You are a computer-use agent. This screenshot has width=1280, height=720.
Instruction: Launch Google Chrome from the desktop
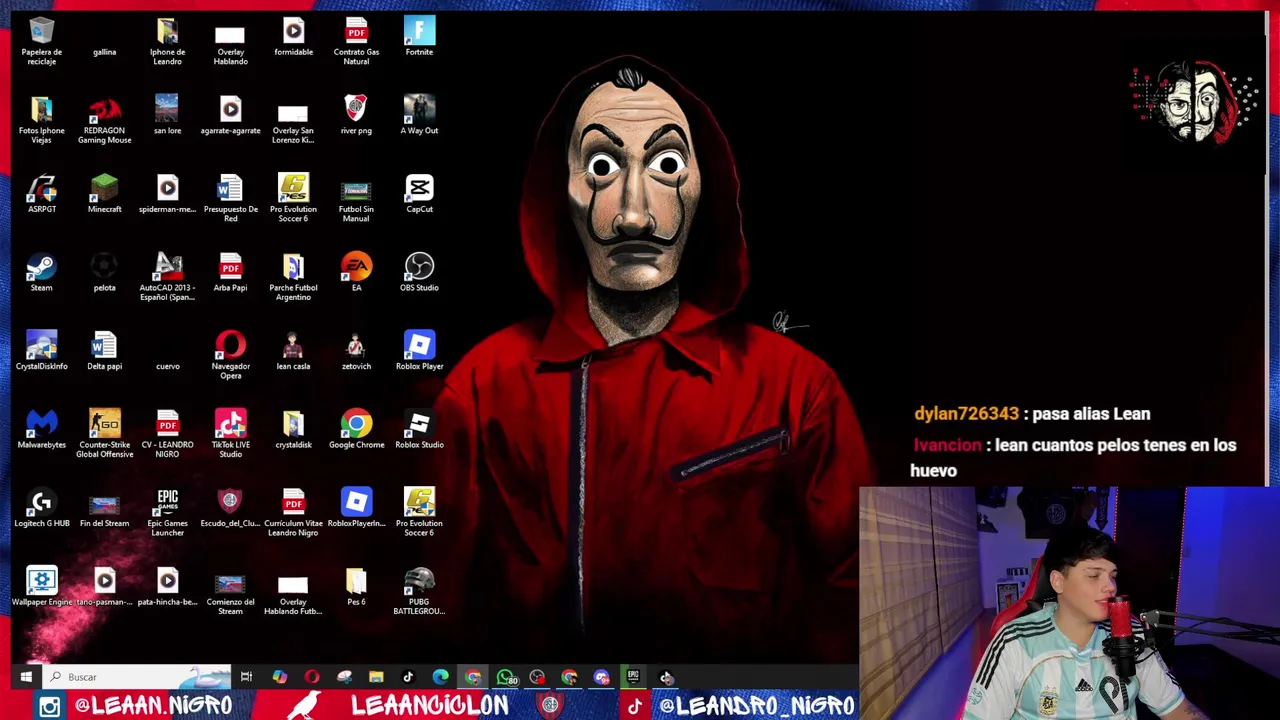point(356,428)
